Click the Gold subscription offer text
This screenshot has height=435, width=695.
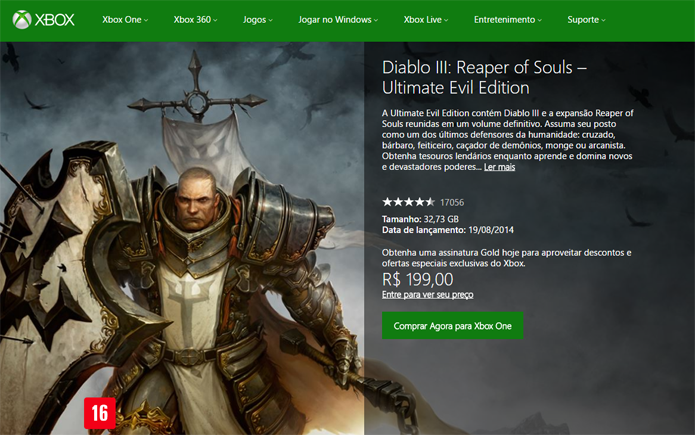point(507,258)
